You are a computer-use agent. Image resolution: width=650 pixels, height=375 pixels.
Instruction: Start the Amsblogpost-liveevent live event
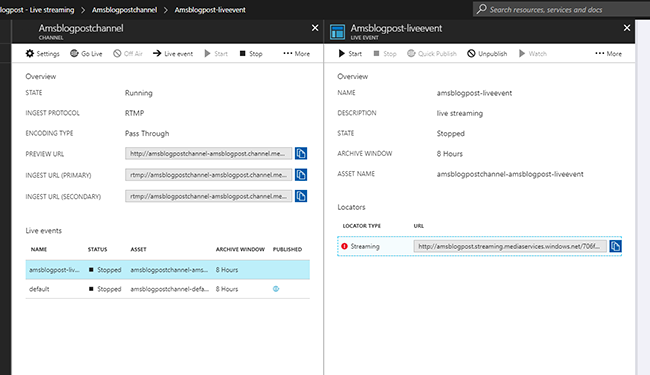coord(350,53)
